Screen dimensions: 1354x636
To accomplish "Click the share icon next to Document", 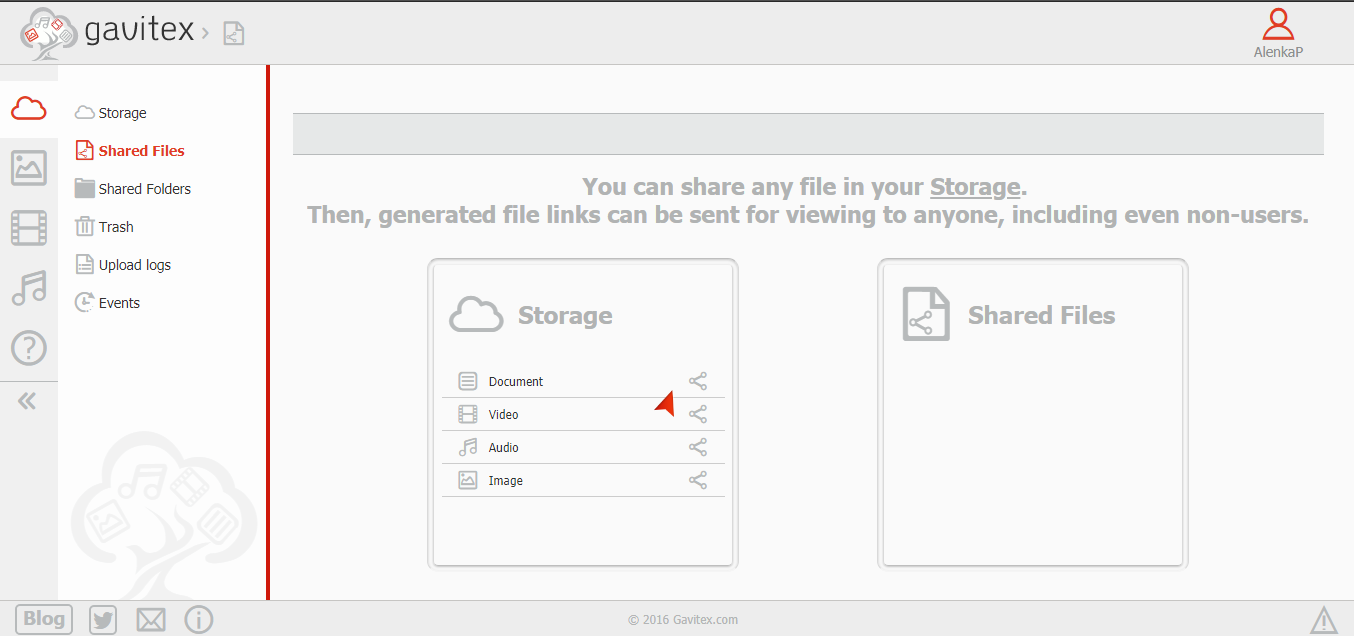I will [x=698, y=381].
